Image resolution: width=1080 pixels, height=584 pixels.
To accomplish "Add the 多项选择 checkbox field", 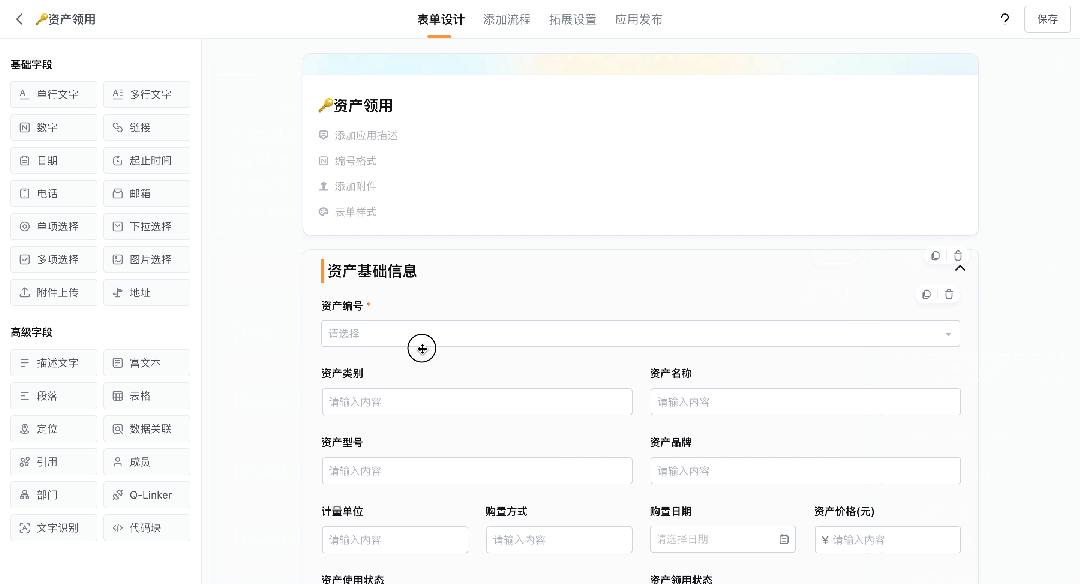I will pyautogui.click(x=54, y=259).
